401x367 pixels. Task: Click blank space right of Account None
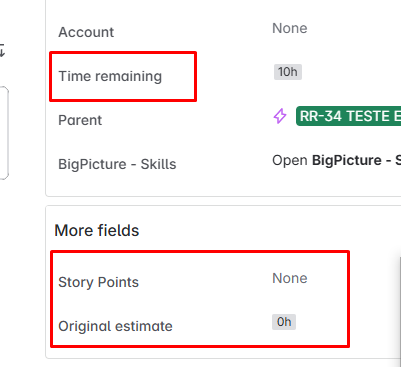point(353,28)
